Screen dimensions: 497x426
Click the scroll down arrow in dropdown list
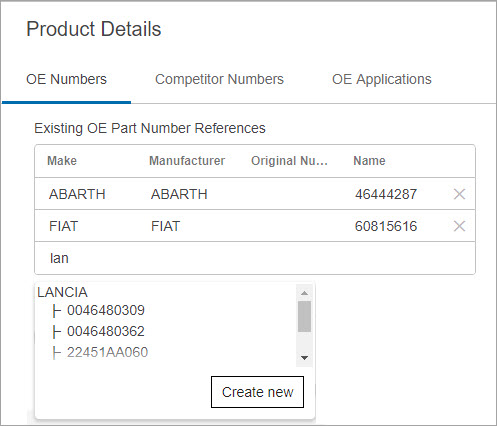point(304,358)
